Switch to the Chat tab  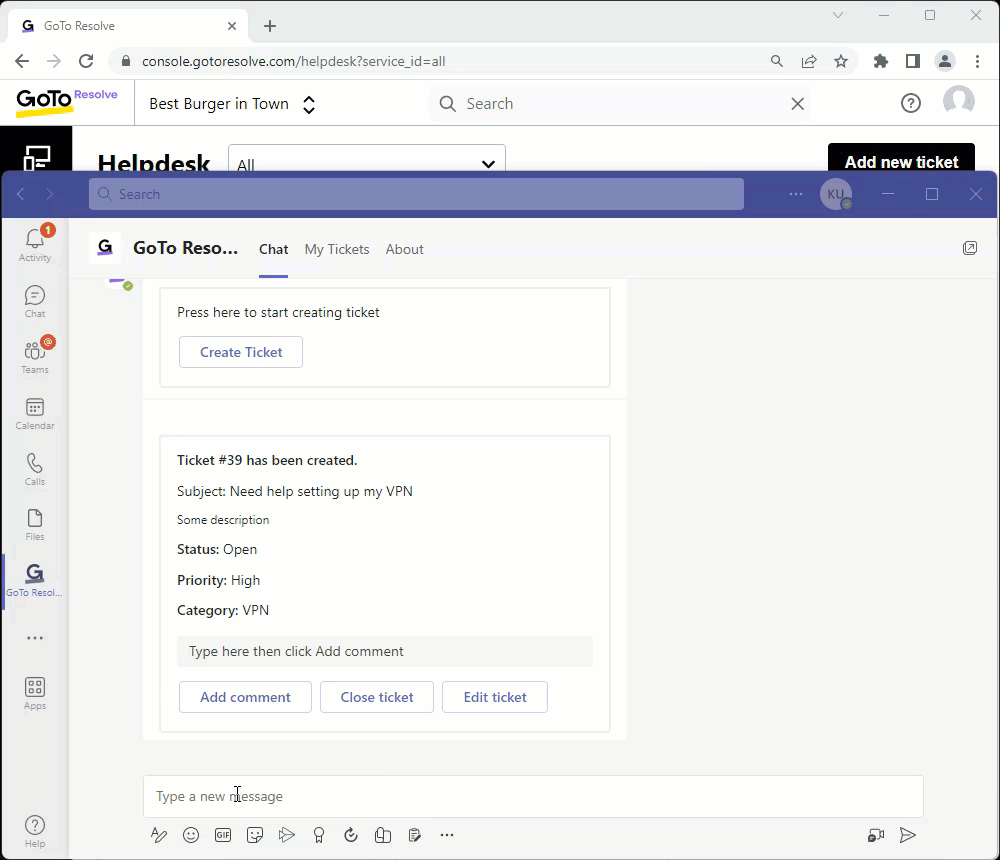click(x=274, y=249)
